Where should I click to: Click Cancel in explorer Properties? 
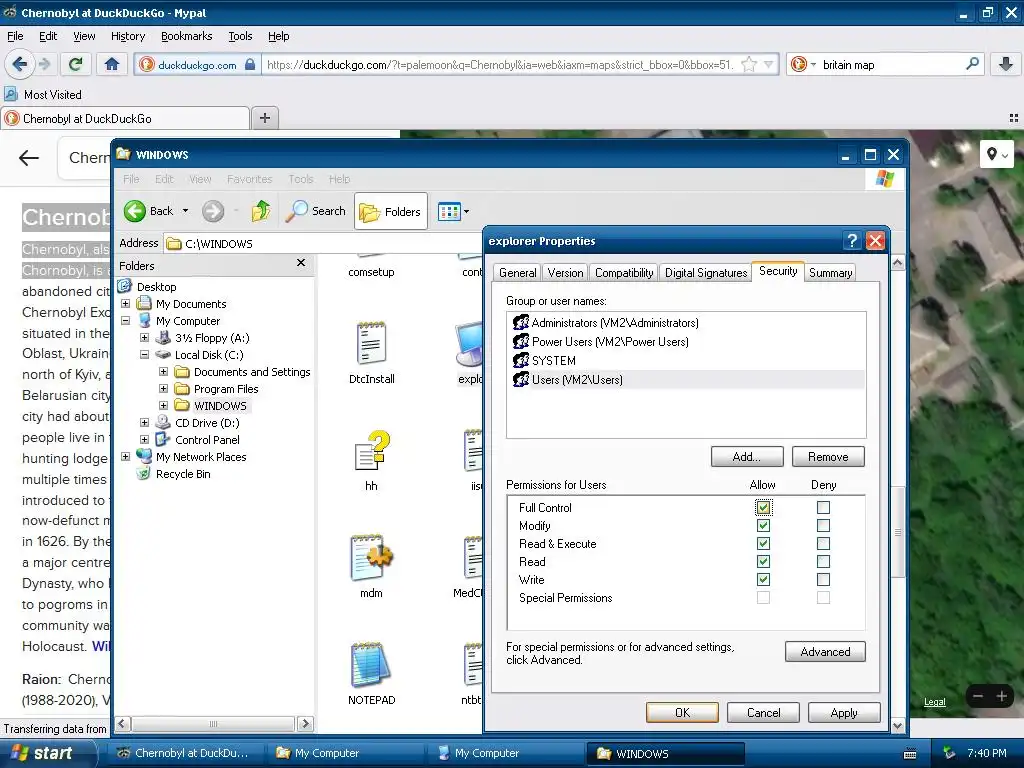(x=763, y=712)
